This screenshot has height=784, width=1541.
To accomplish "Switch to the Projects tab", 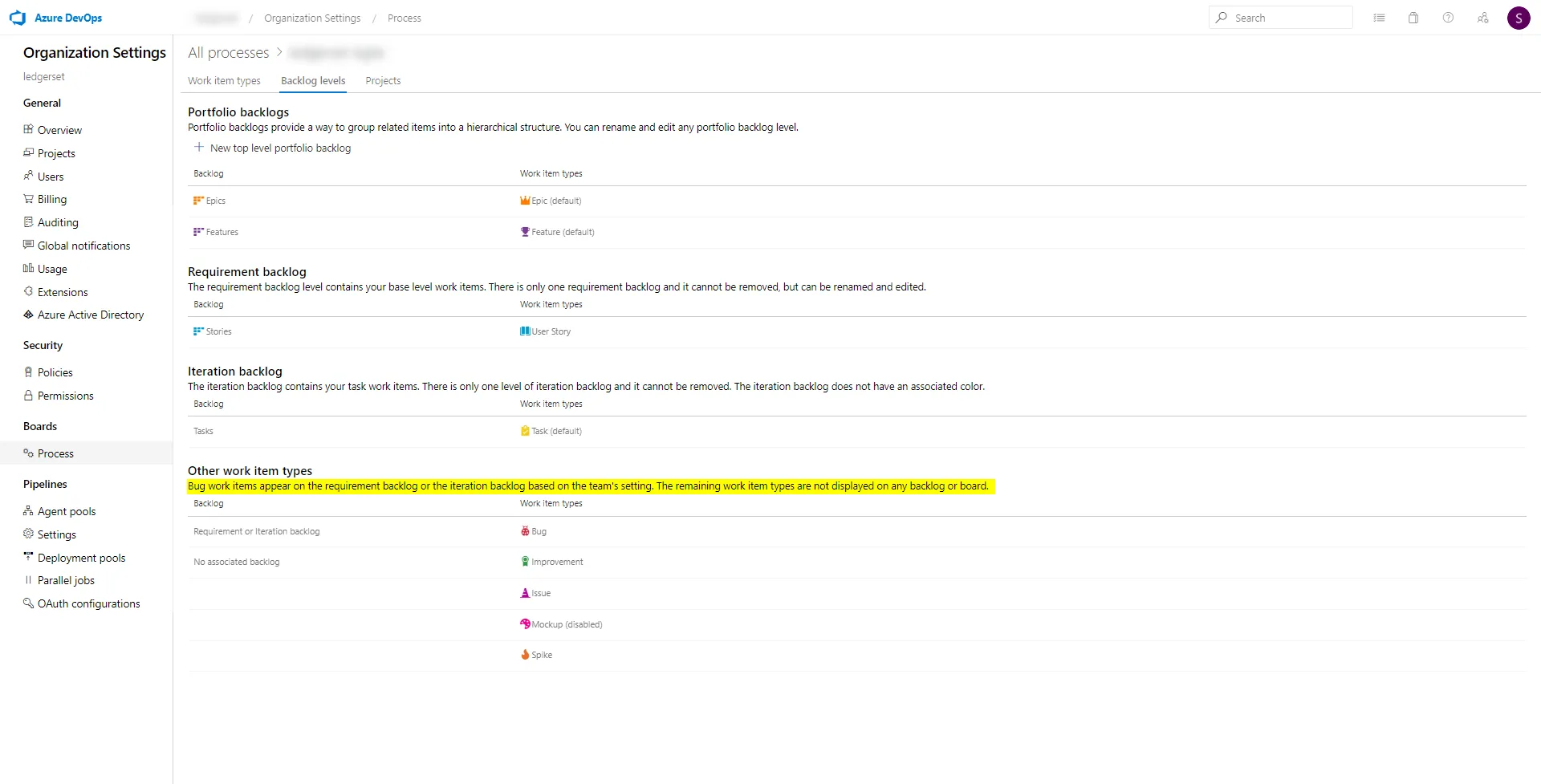I will pos(383,80).
